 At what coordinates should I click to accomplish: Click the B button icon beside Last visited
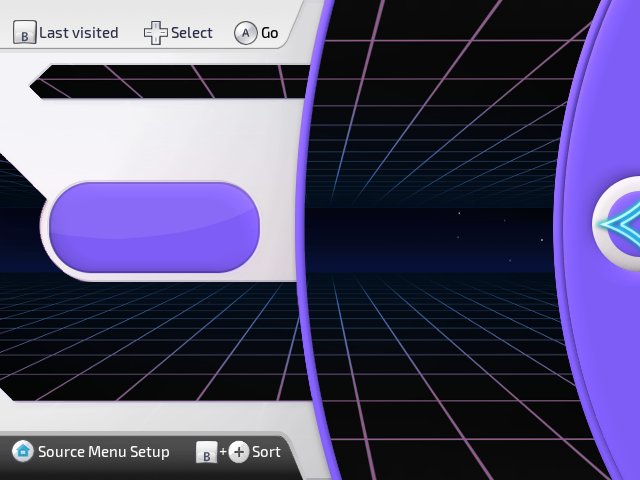click(24, 32)
